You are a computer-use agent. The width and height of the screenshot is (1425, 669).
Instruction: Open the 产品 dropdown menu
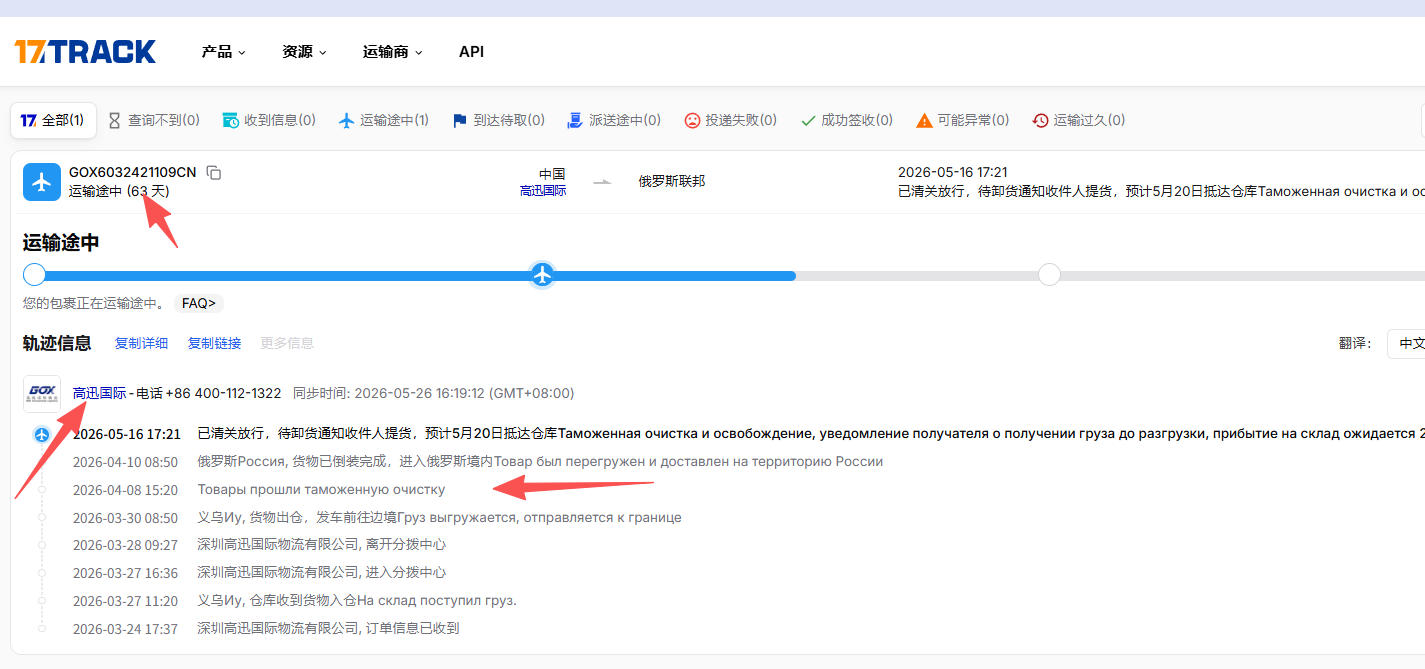223,52
